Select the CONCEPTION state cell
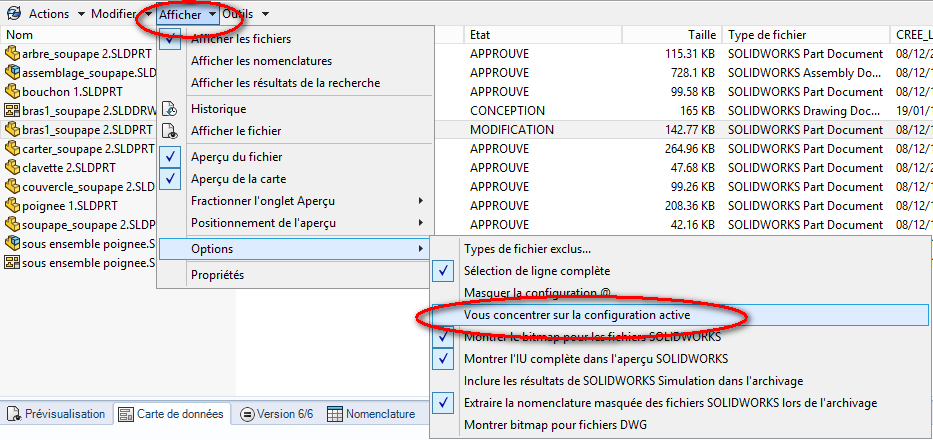This screenshot has height=440, width=933. tap(507, 111)
